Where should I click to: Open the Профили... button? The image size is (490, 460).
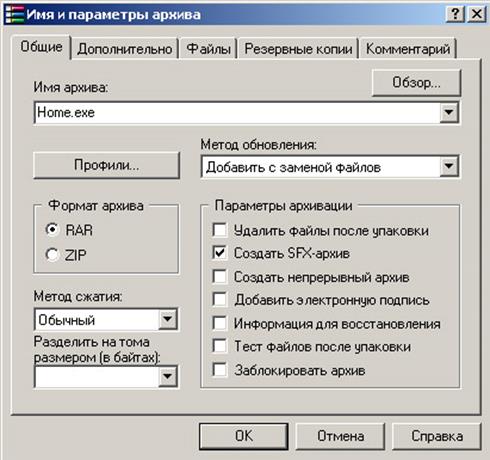click(x=107, y=165)
